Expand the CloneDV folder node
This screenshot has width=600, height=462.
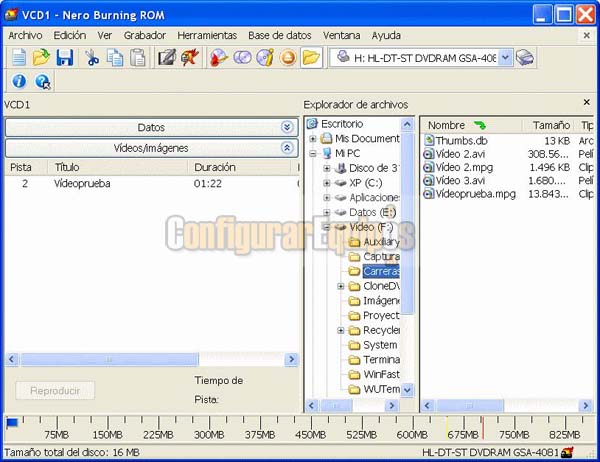pyautogui.click(x=341, y=286)
